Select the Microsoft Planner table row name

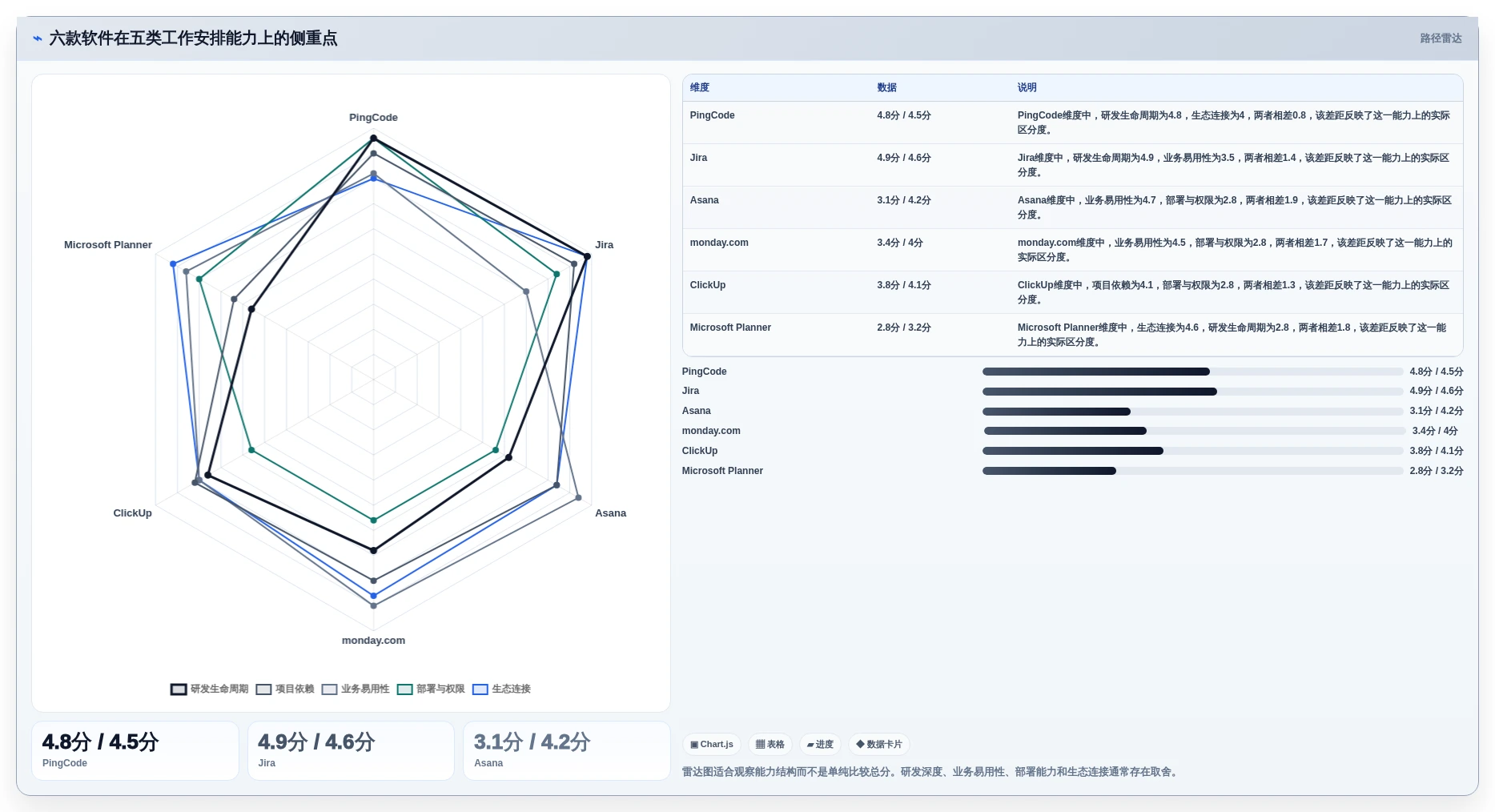tap(730, 328)
